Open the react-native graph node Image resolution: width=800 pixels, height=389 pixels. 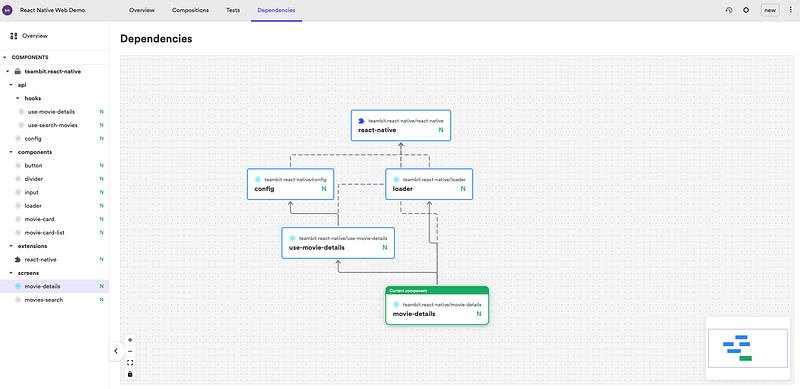[x=401, y=125]
